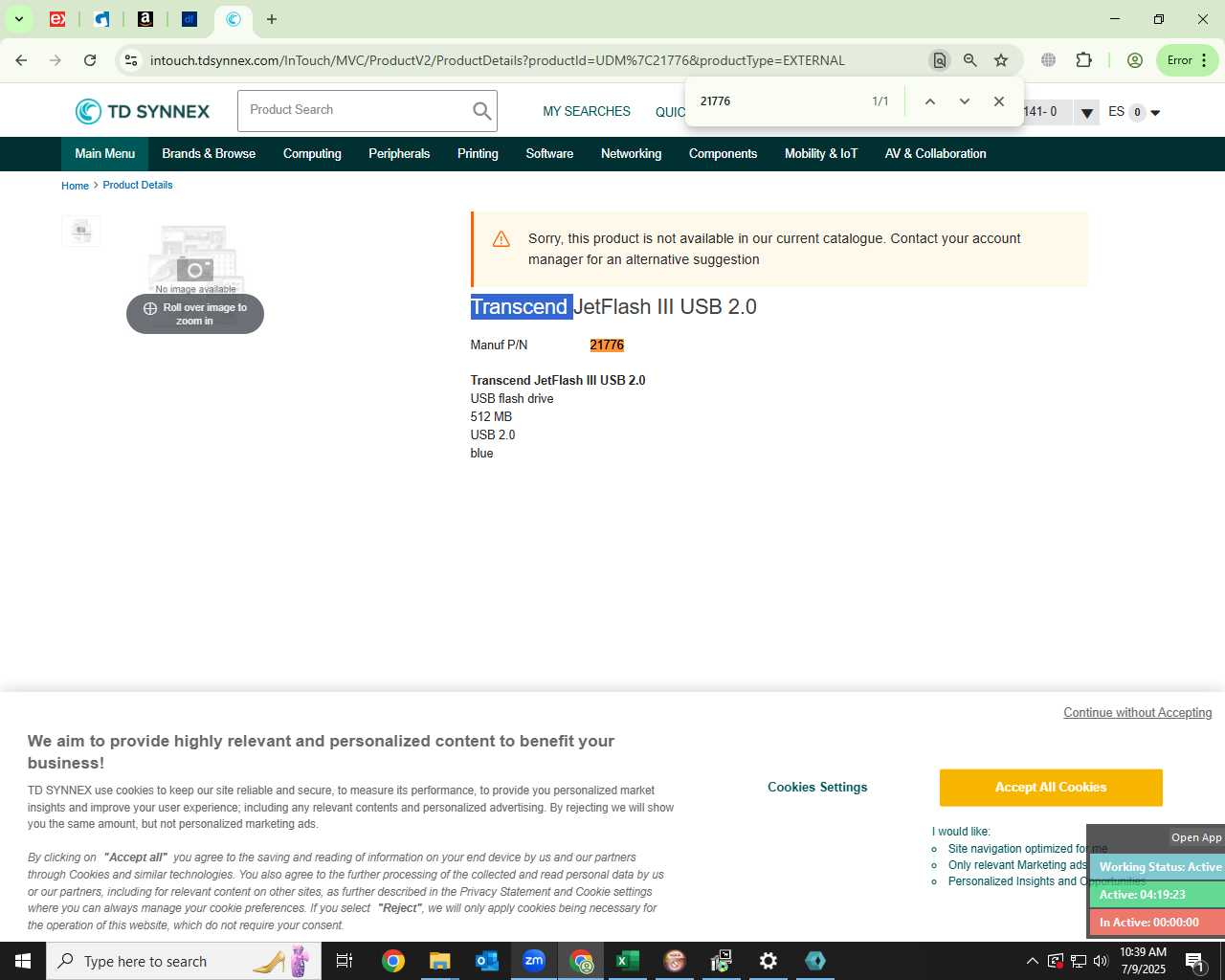
Task: Go to Home breadcrumb link
Action: (75, 186)
